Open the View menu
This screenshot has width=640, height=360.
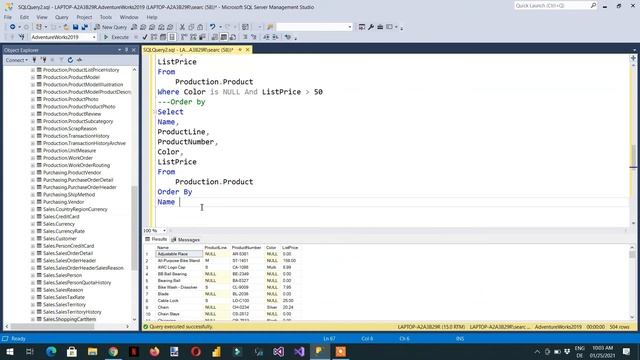[x=42, y=17]
